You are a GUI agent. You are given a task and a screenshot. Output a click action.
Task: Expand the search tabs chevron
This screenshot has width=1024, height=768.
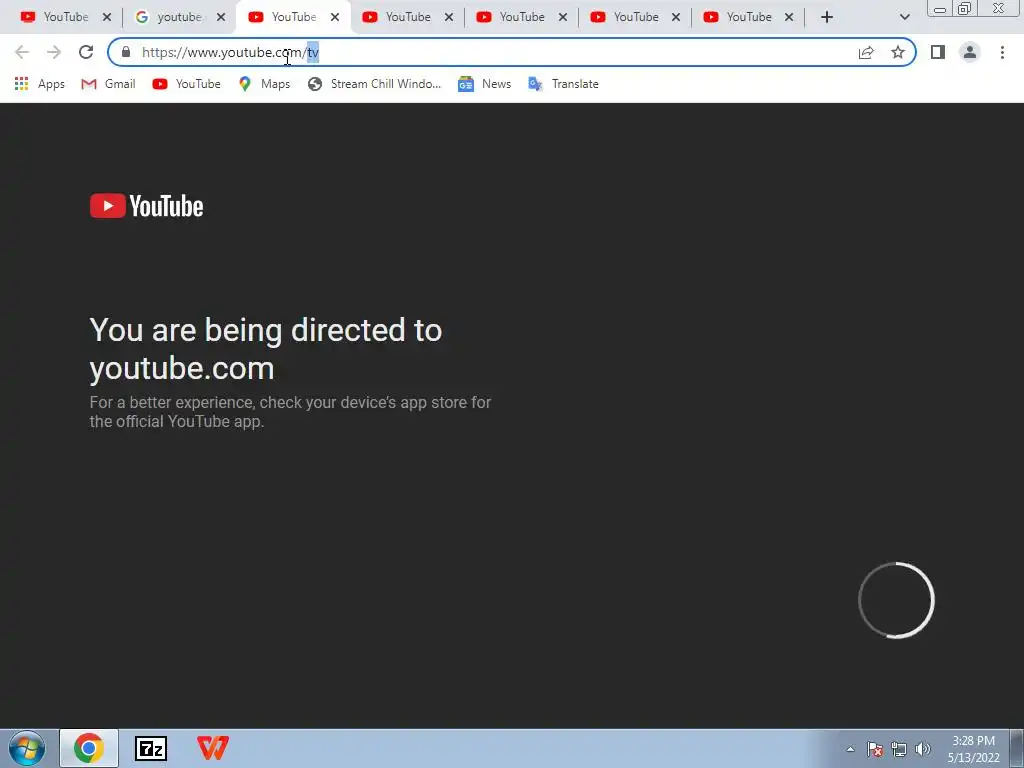pos(904,17)
